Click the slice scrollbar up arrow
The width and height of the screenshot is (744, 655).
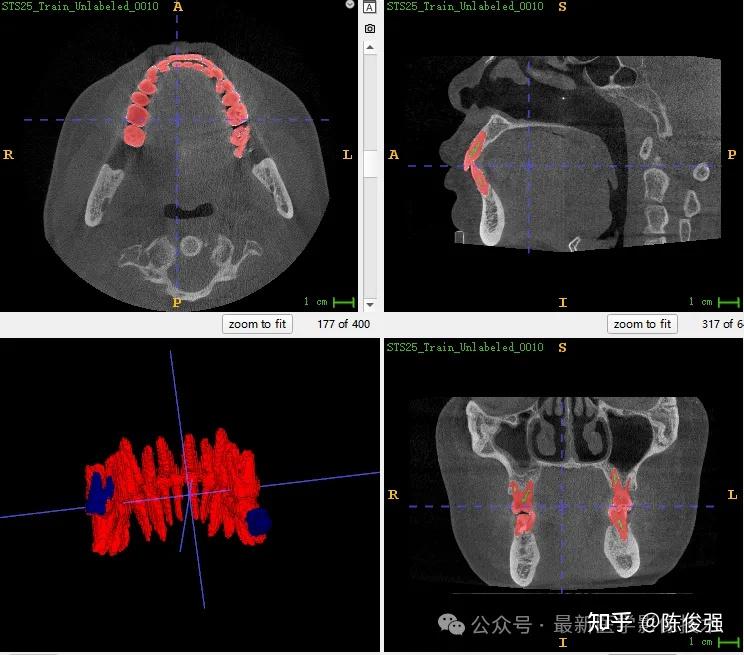(x=370, y=47)
